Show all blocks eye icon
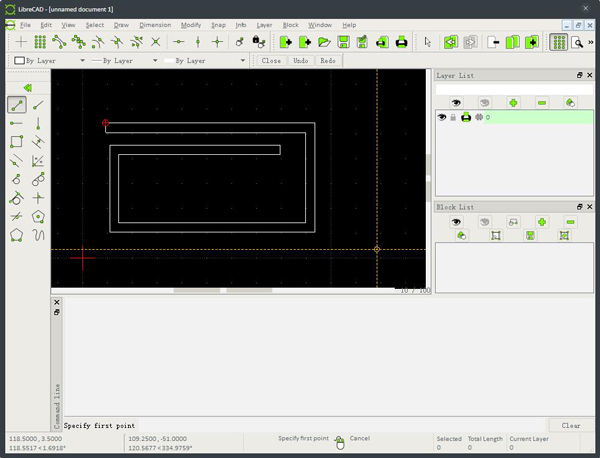This screenshot has height=458, width=600. coord(456,222)
